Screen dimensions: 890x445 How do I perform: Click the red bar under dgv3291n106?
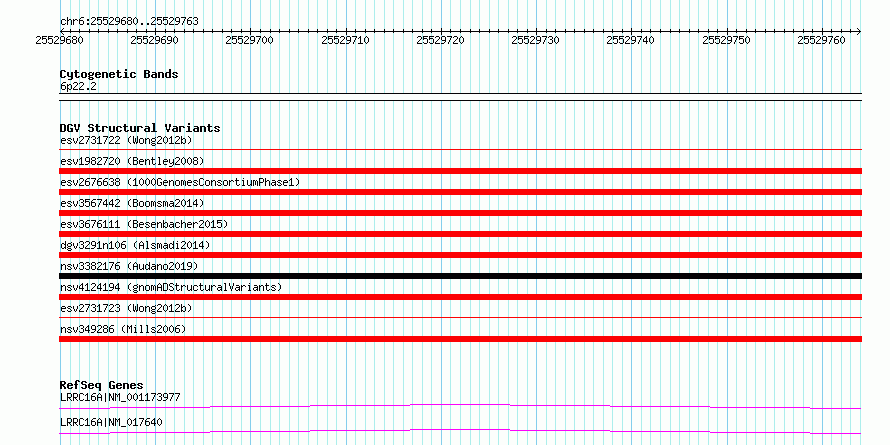click(460, 255)
